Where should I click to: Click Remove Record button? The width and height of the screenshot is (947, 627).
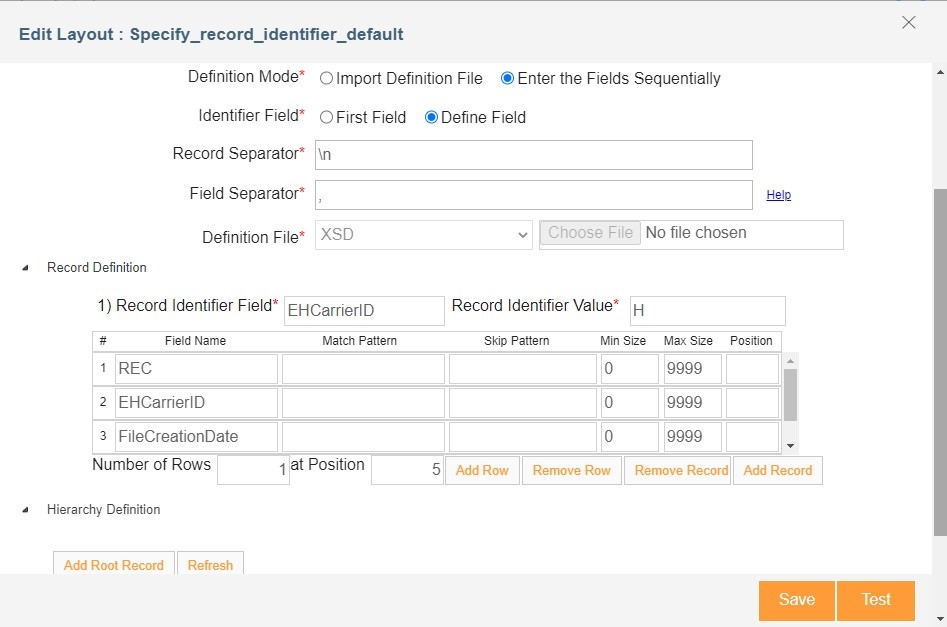pyautogui.click(x=678, y=471)
